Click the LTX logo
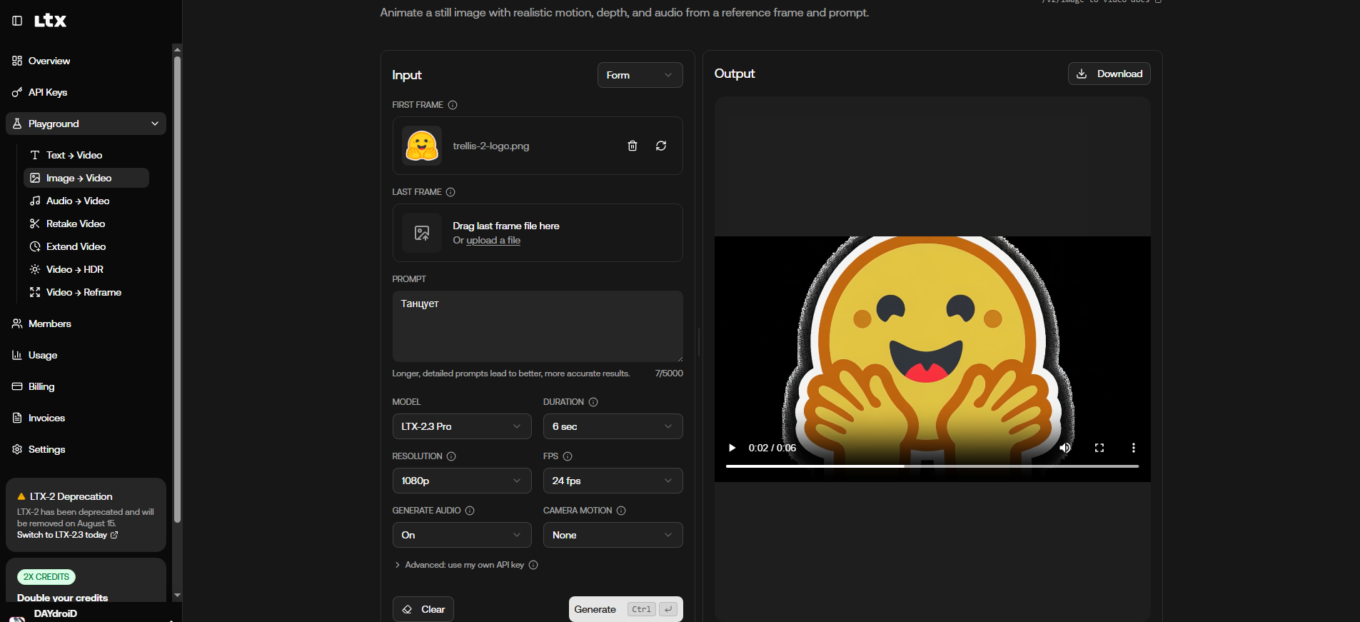Screen dimensions: 1360x622 pos(50,21)
